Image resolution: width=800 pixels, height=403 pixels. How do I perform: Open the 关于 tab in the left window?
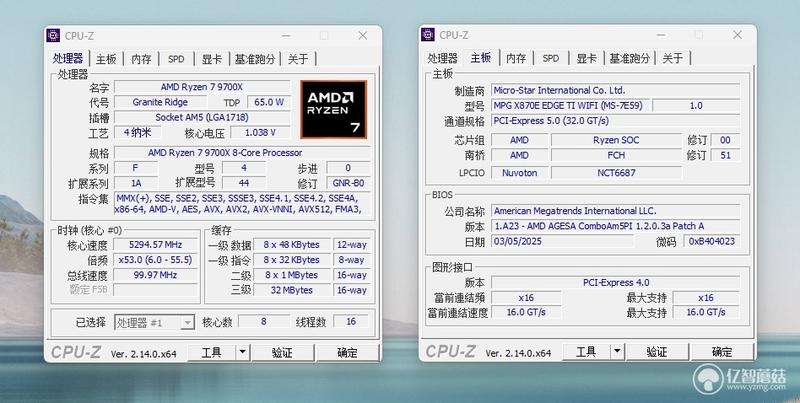tap(298, 59)
